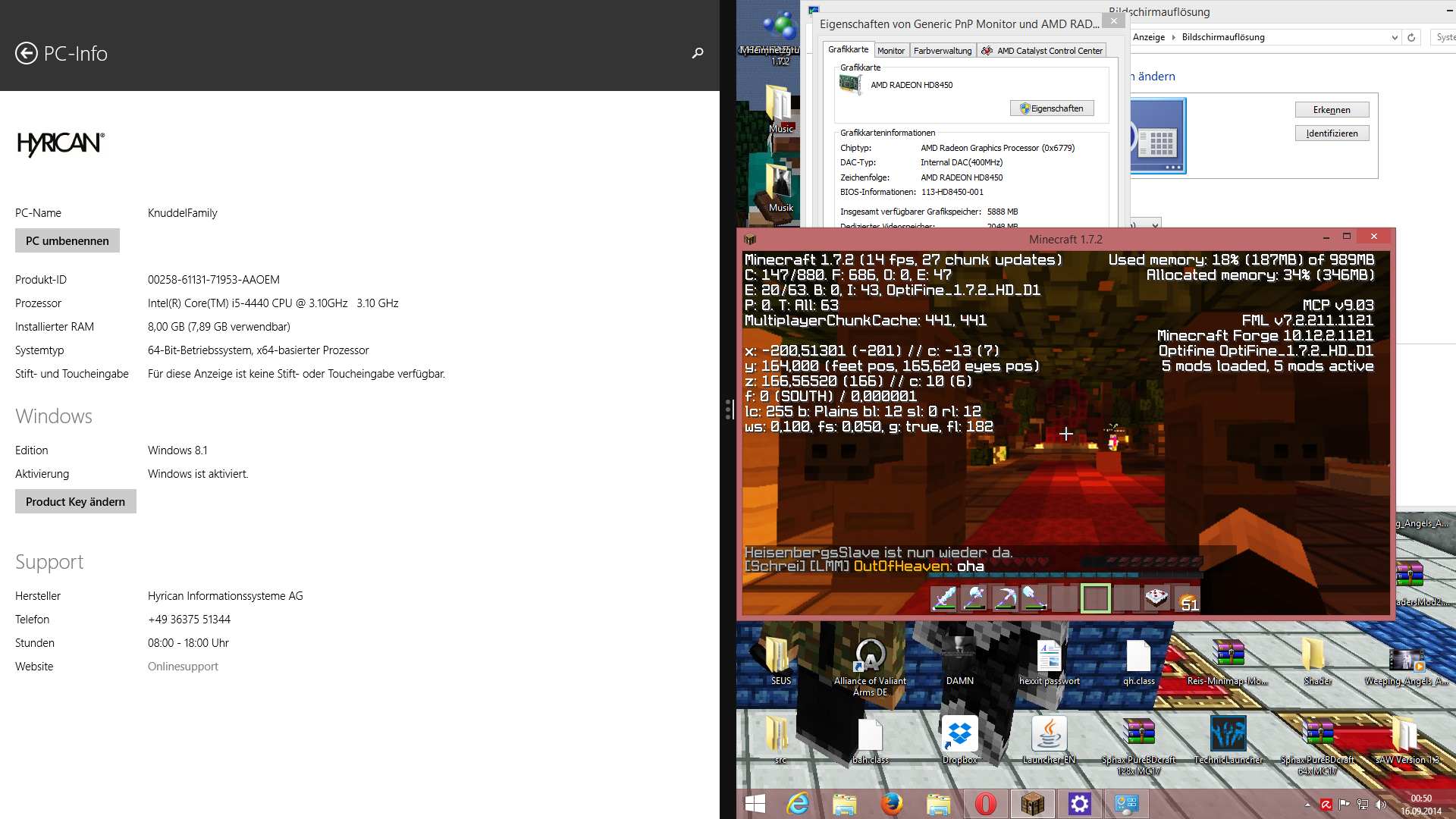This screenshot has width=1456, height=819.
Task: Select the axe in the Minecraft hotbar
Action: tap(974, 598)
